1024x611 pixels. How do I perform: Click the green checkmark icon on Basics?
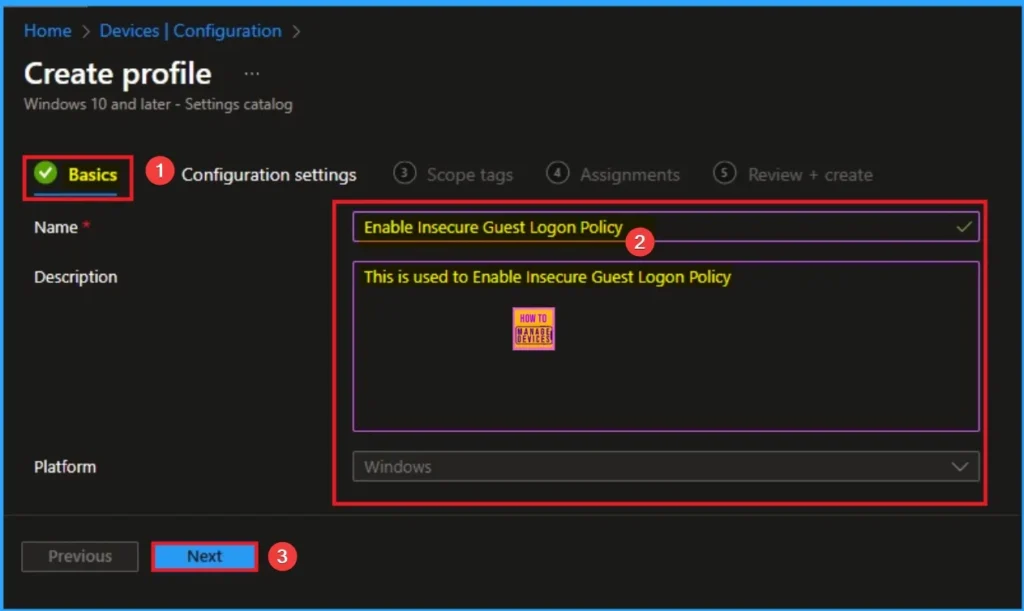[x=45, y=174]
